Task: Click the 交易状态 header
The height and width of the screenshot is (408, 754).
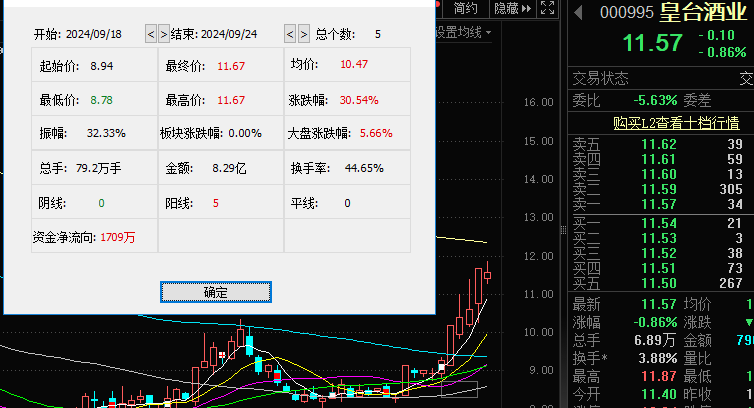Action: point(601,78)
